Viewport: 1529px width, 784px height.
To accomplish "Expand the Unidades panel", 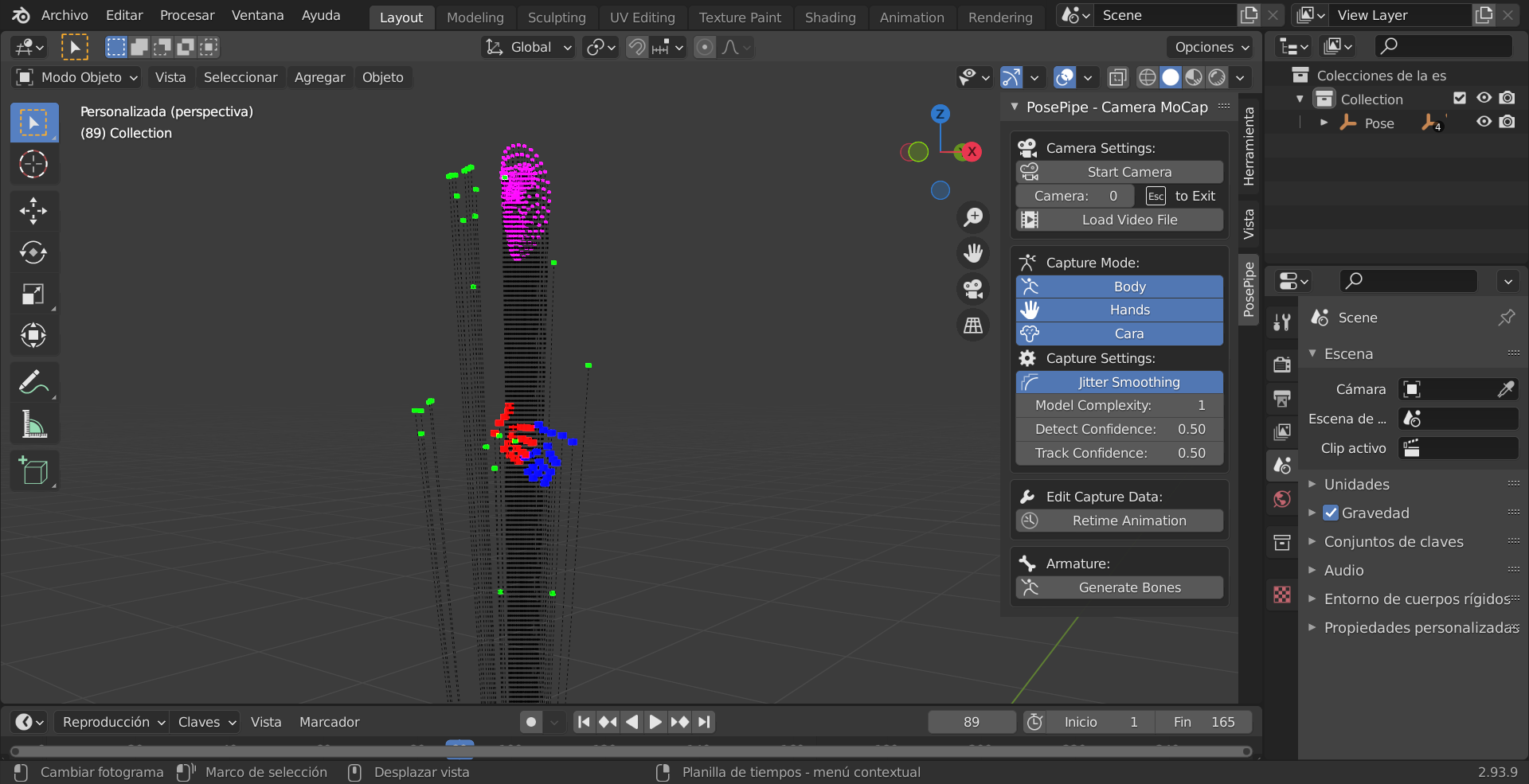I will coord(1356,484).
